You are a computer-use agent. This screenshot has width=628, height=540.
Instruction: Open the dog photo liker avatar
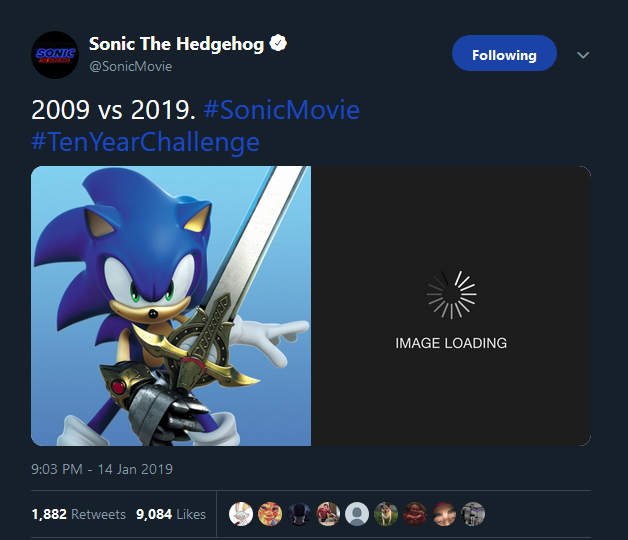point(386,514)
